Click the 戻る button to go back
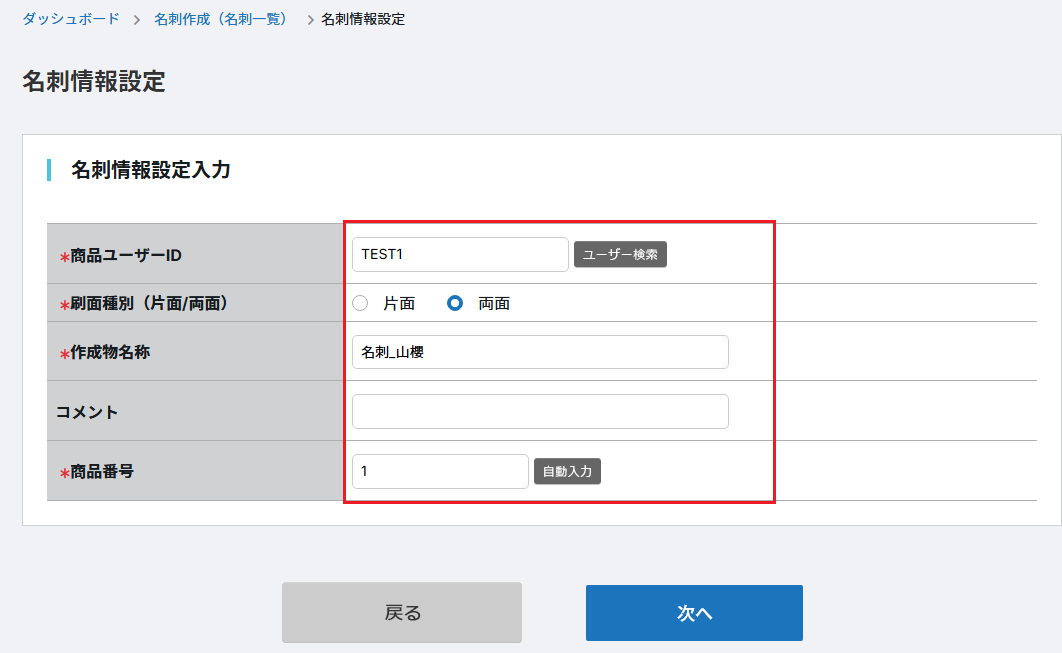Viewport: 1062px width, 653px height. [x=402, y=613]
